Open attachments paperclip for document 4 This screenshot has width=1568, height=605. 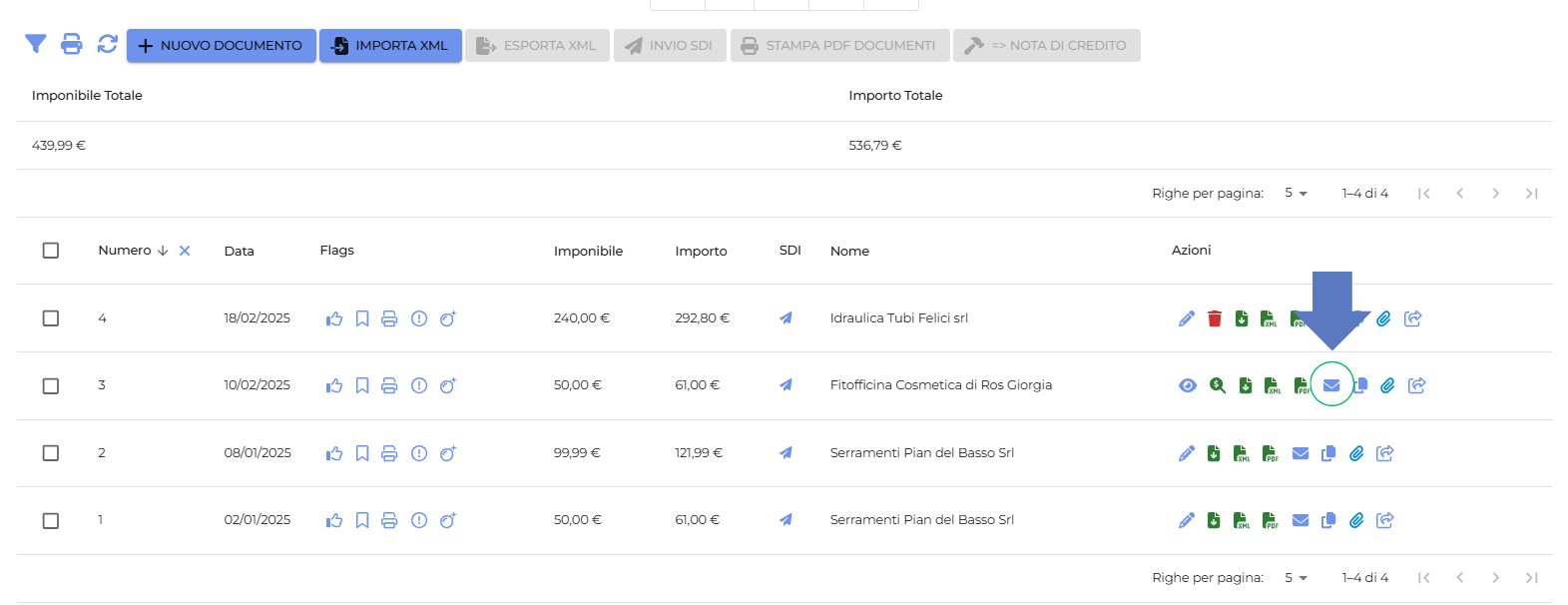tap(1383, 318)
